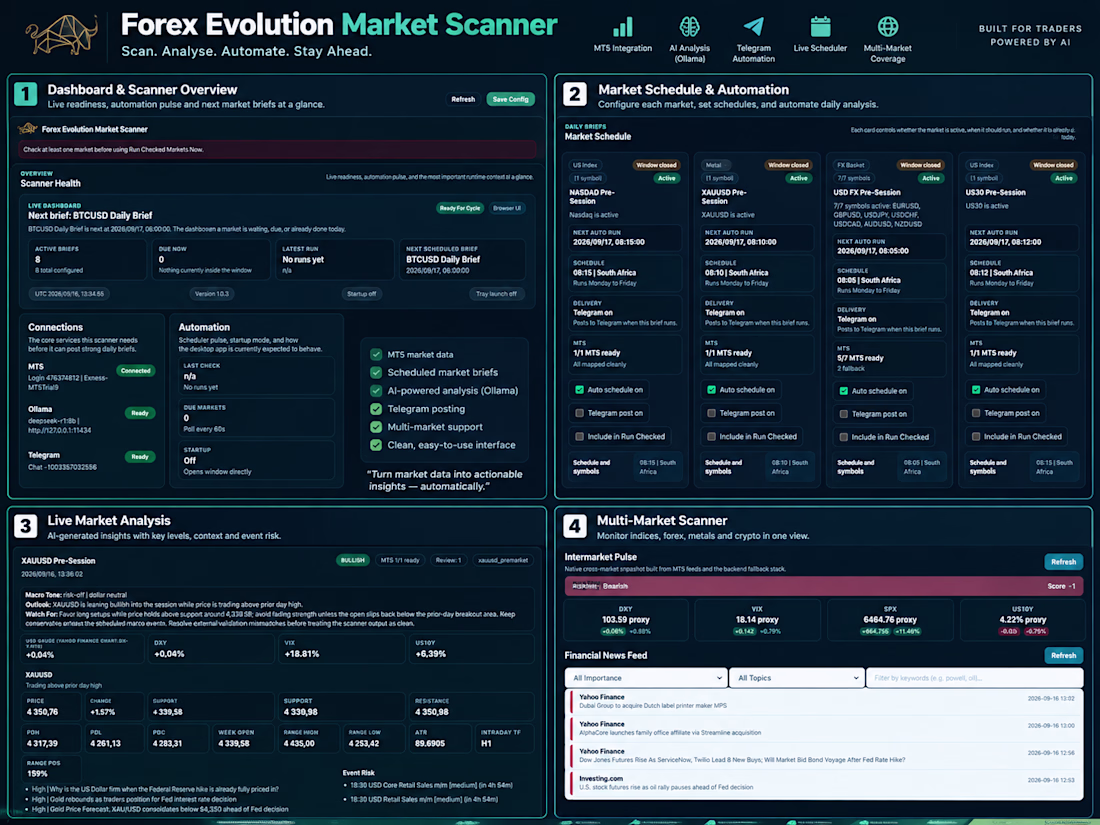1100x825 pixels.
Task: Click Active badge on US30 Pre-Session card
Action: (x=1064, y=178)
